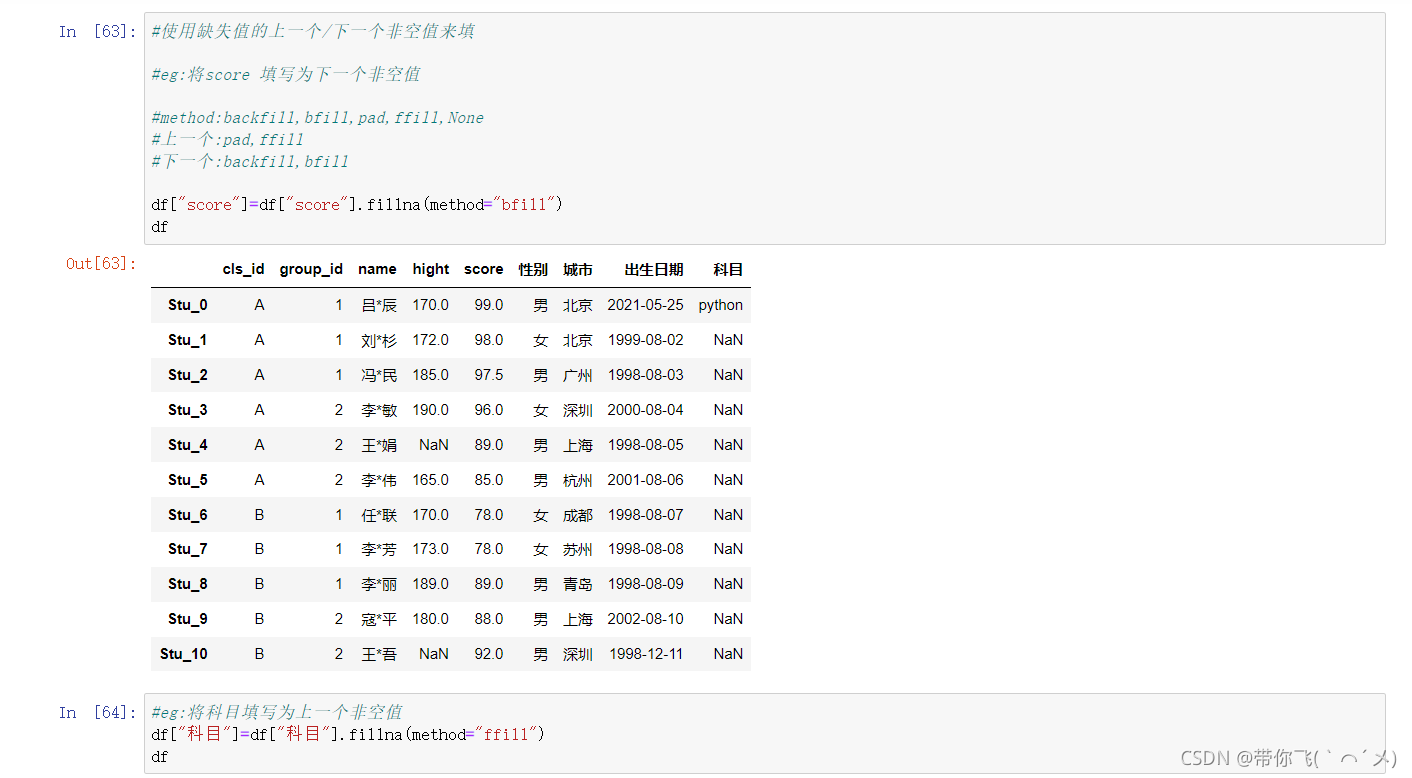This screenshot has width=1412, height=778.
Task: Select the Stu_1 row index
Action: click(188, 340)
